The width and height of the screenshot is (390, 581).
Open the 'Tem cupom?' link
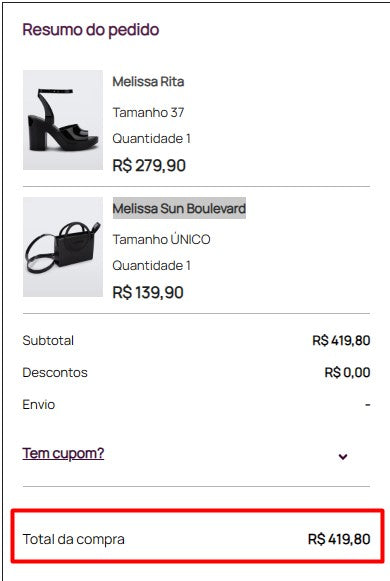coord(63,454)
